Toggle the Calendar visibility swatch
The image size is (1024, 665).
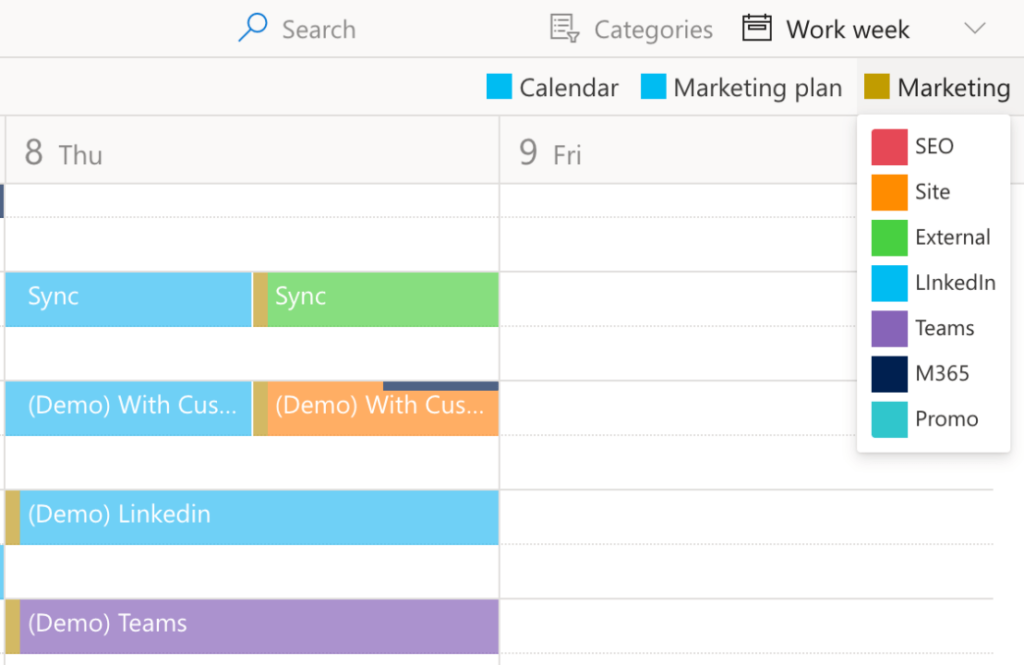498,87
